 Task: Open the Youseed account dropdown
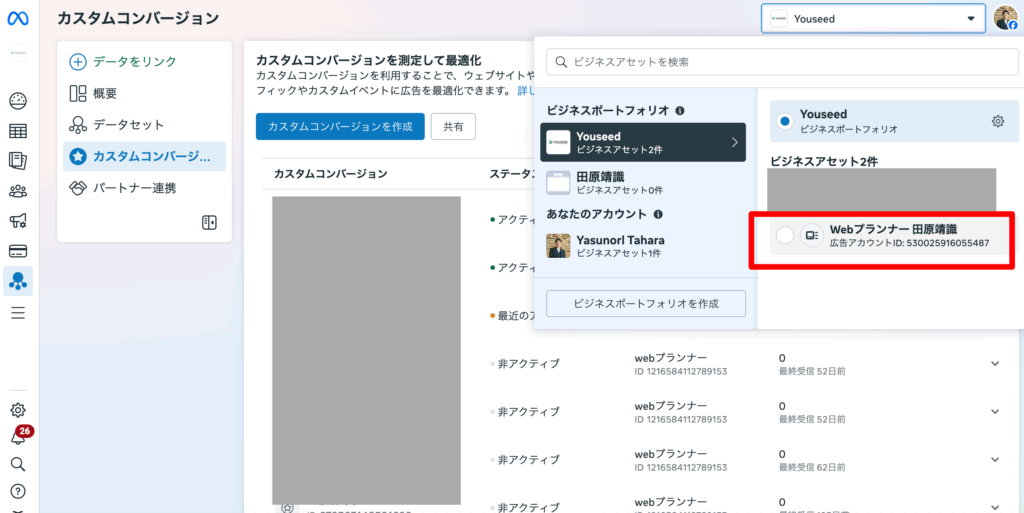click(872, 19)
